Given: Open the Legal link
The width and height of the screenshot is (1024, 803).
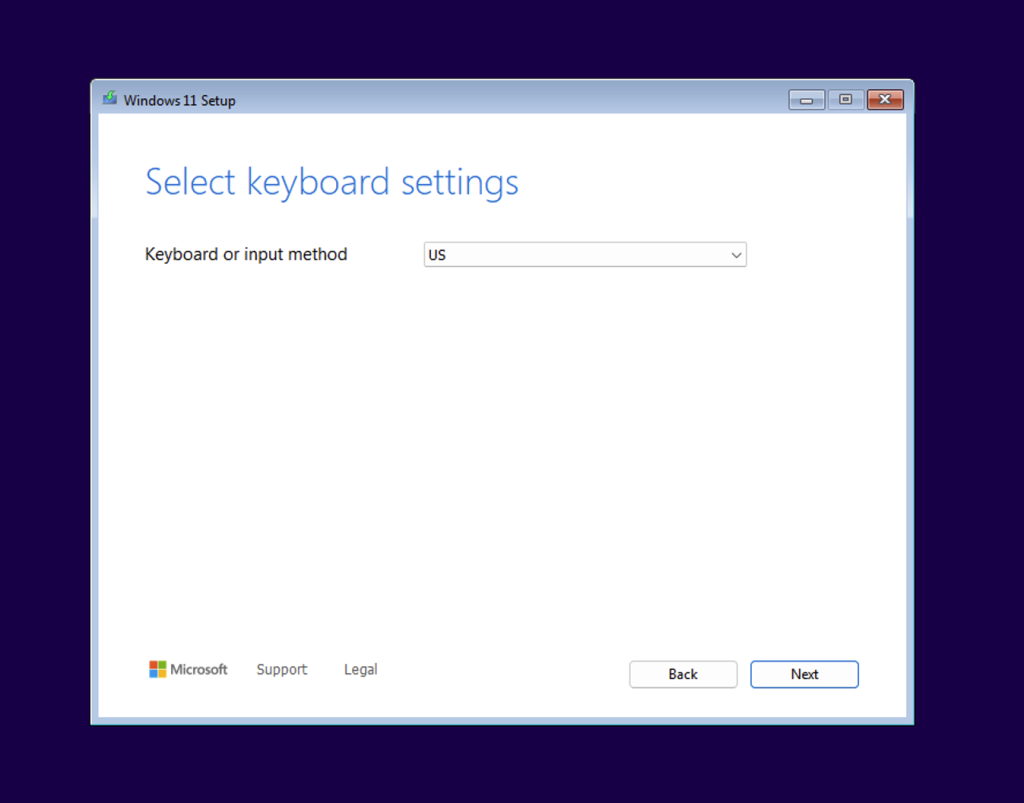Looking at the screenshot, I should tap(360, 670).
